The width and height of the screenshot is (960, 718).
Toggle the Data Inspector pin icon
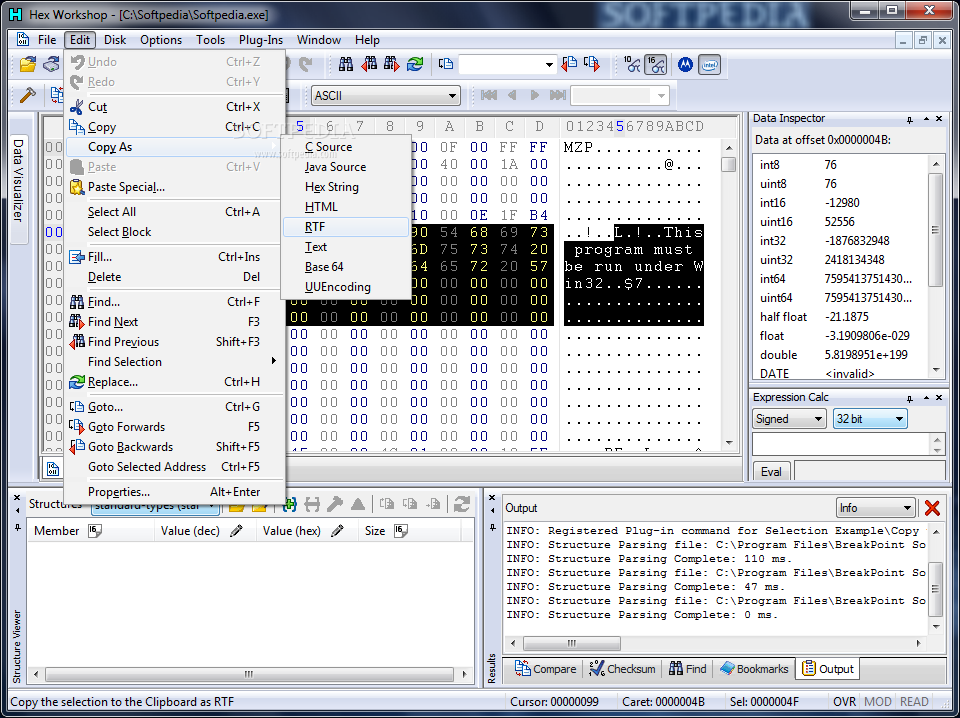click(910, 119)
